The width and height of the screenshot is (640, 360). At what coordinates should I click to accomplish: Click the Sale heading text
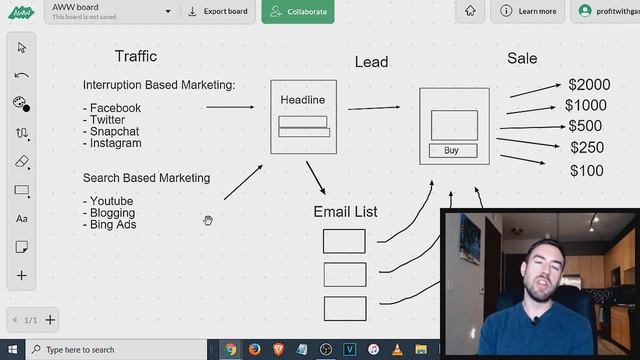click(x=522, y=58)
